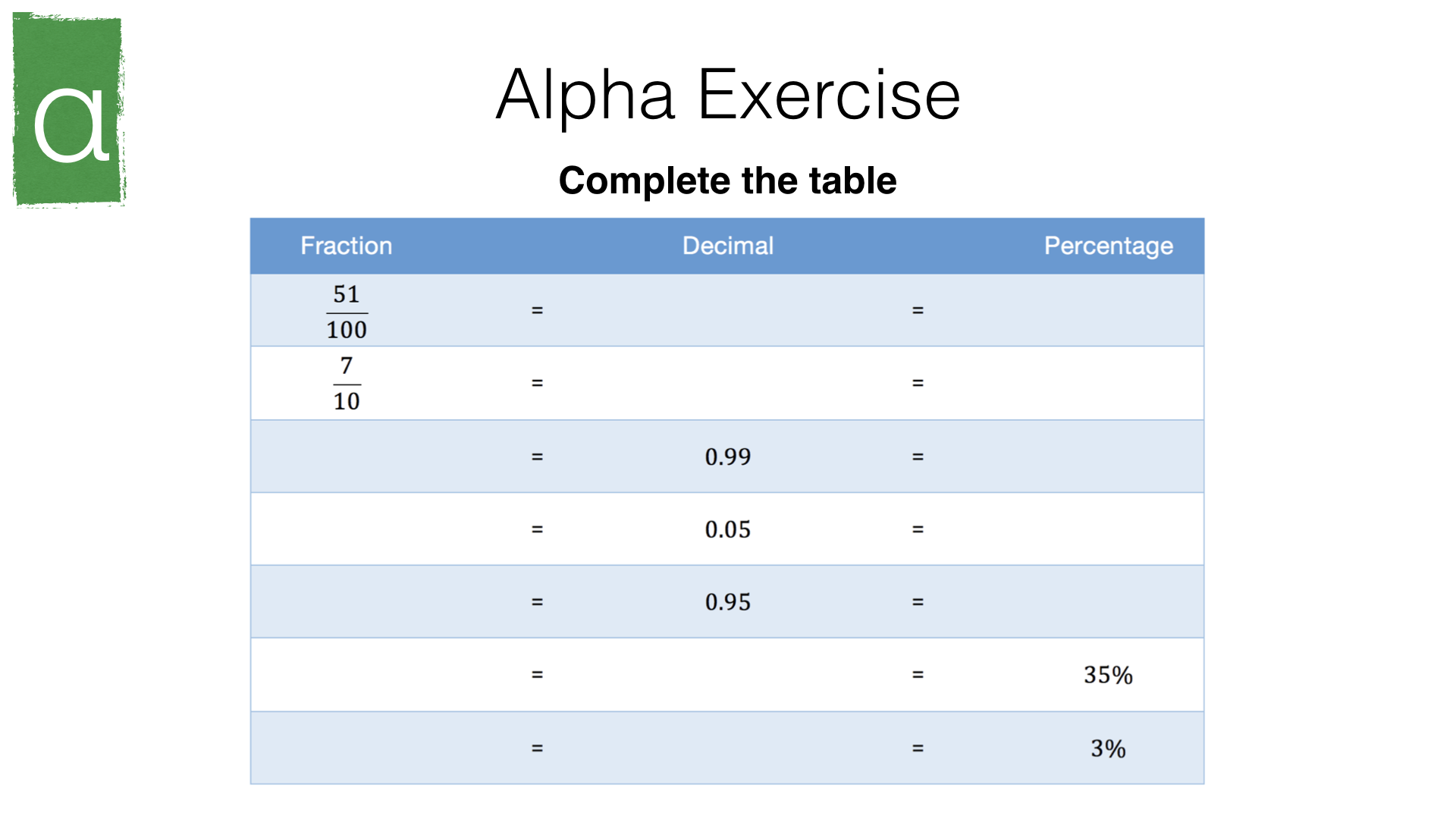Click the green alpha logo icon
This screenshot has width=1456, height=819.
[69, 110]
